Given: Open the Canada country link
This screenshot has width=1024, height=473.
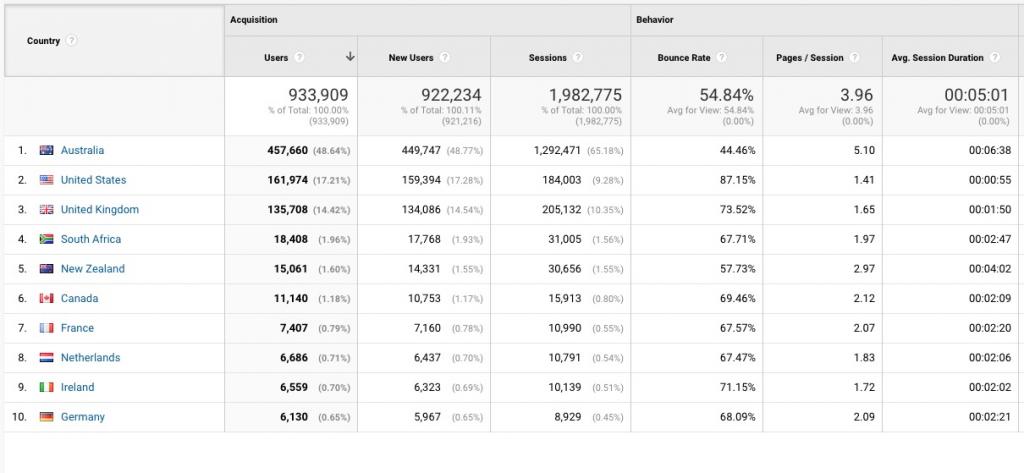Looking at the screenshot, I should point(79,298).
